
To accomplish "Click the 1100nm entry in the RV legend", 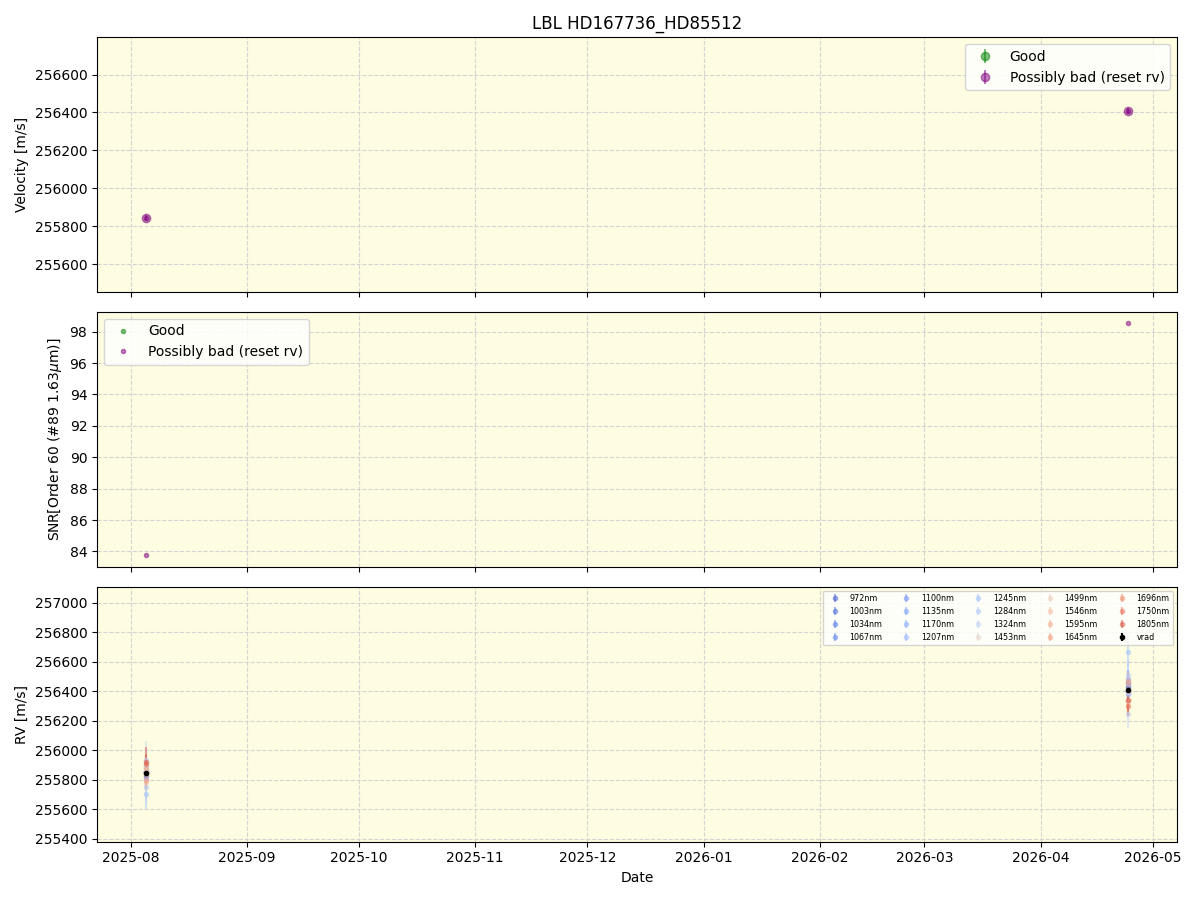I will (938, 598).
